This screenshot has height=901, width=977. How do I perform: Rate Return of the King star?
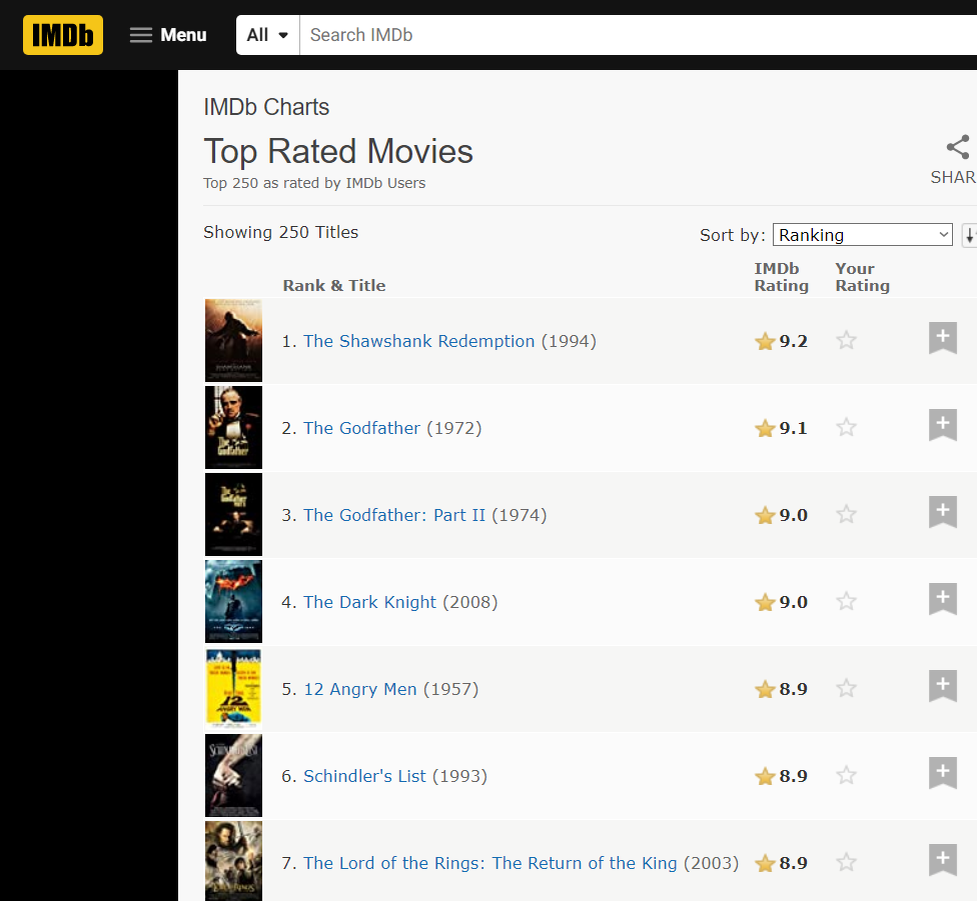pyautogui.click(x=846, y=862)
